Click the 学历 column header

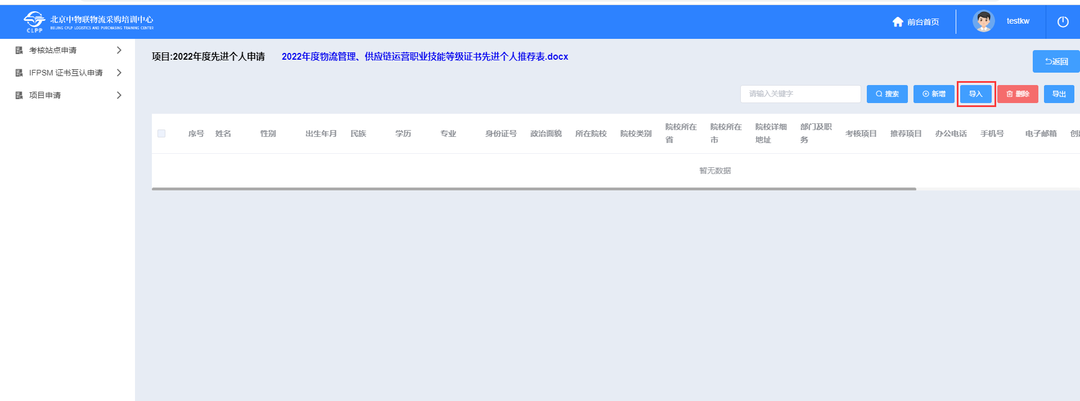[x=403, y=134]
